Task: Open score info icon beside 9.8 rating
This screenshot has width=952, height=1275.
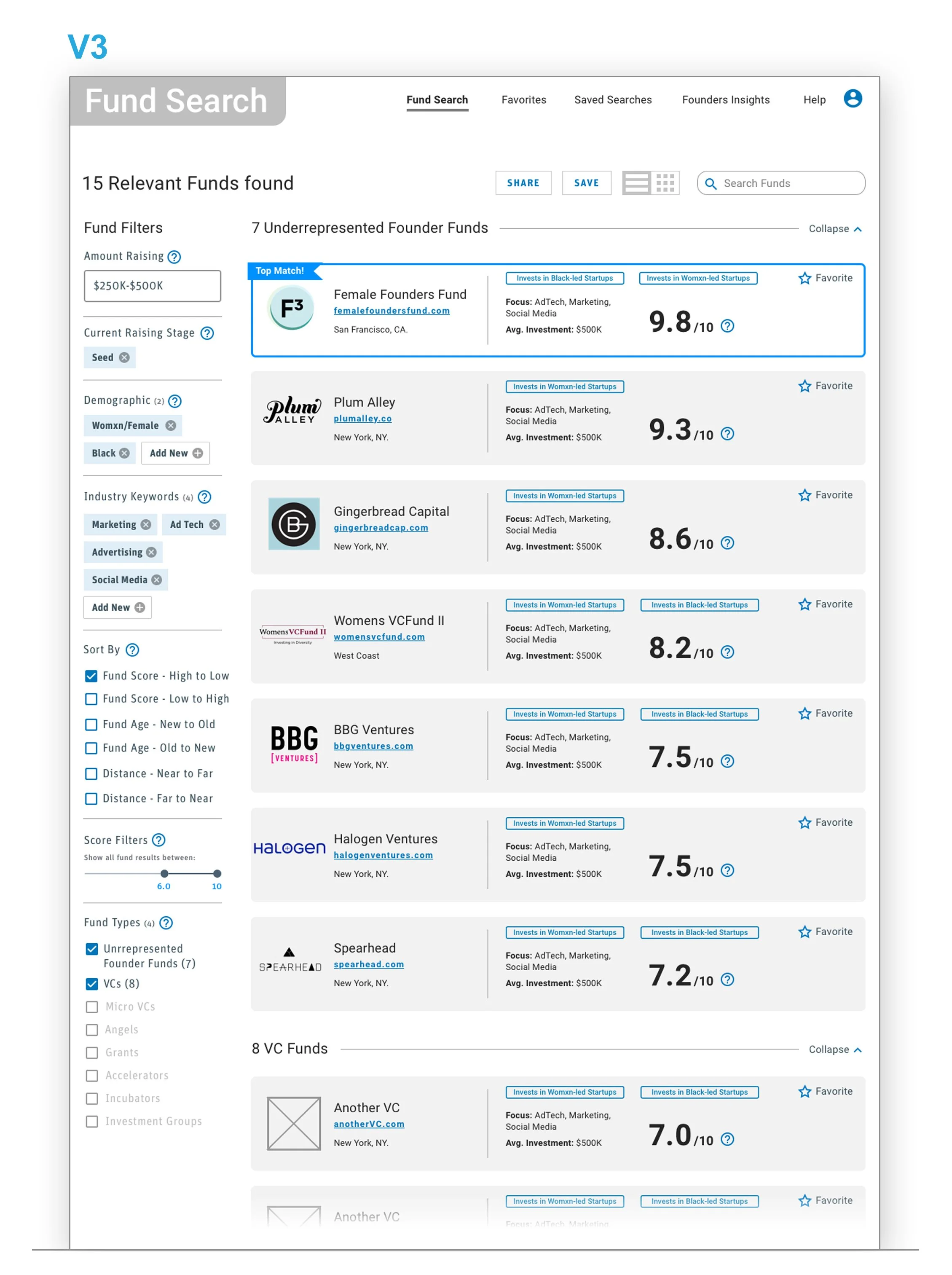Action: click(728, 326)
